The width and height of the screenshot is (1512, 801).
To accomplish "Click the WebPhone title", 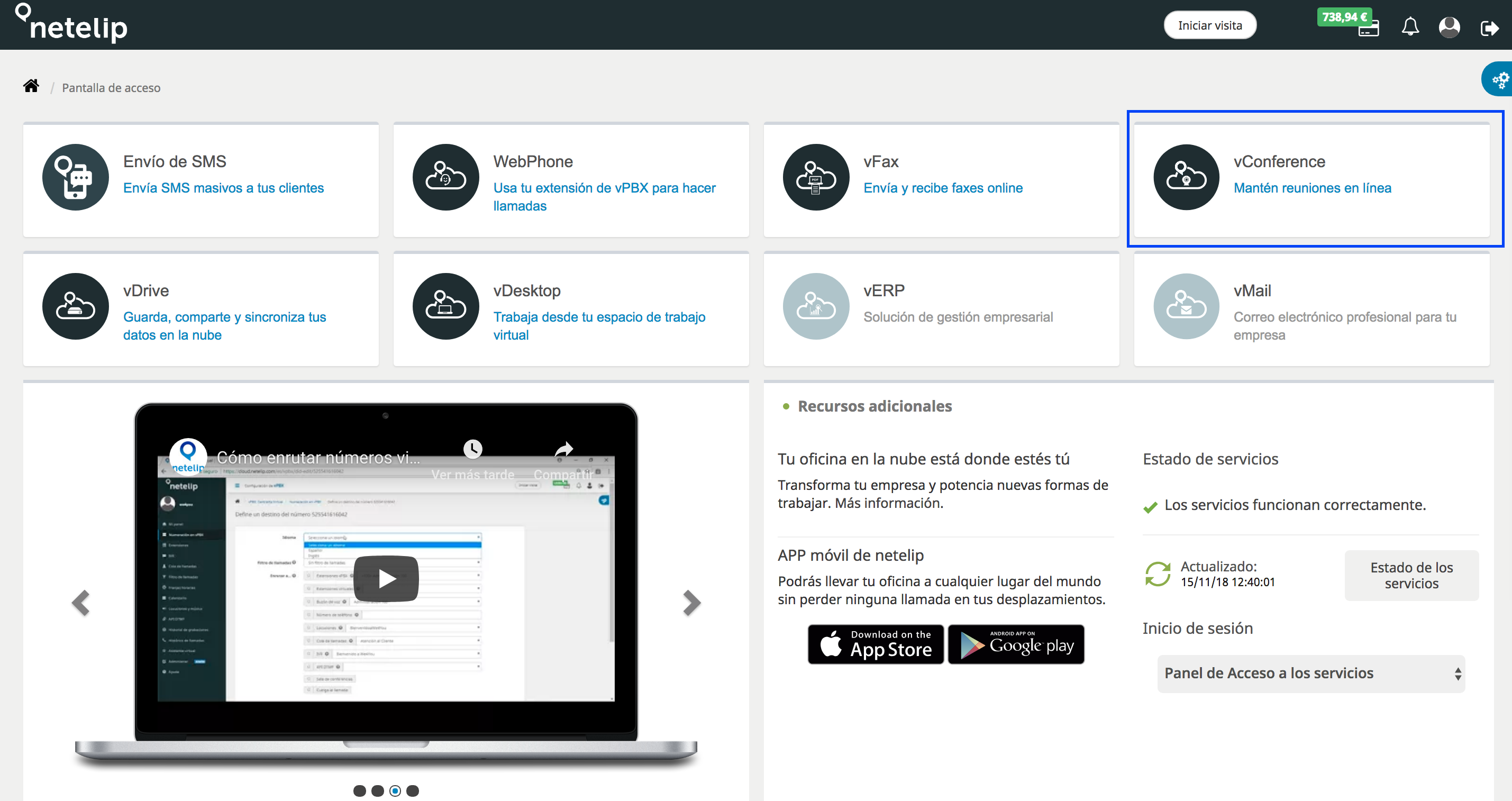I will [x=533, y=161].
